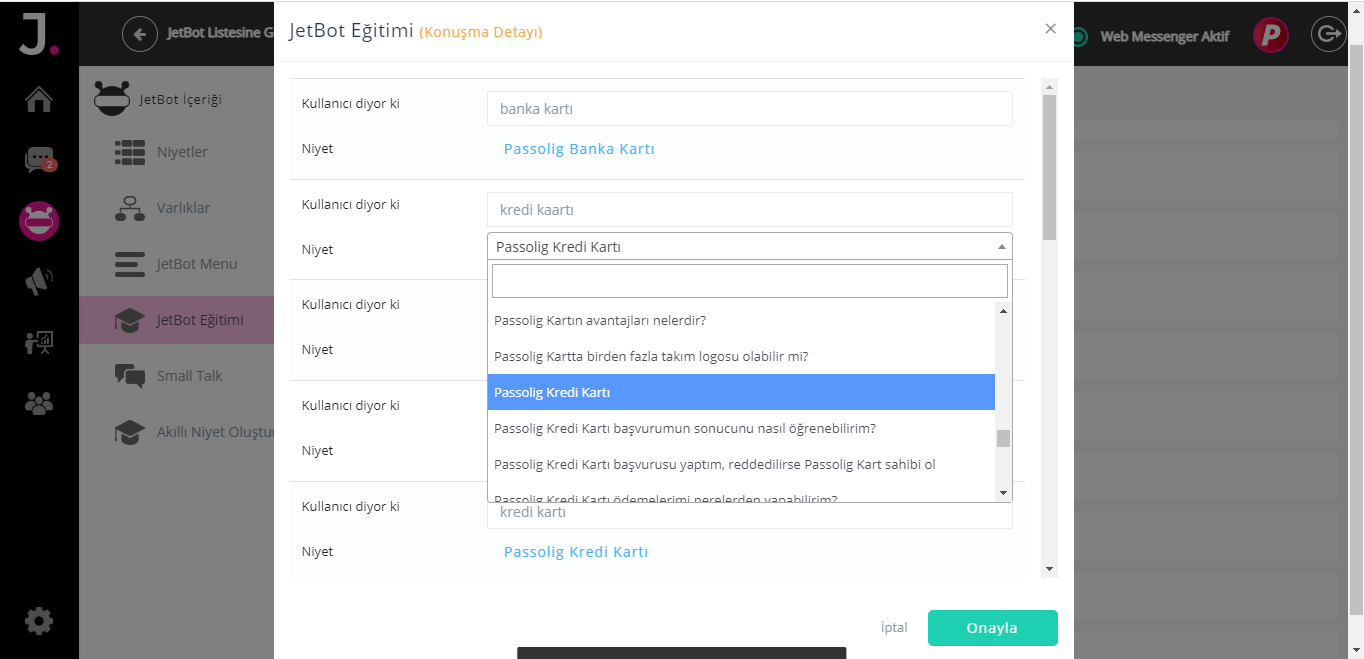Open settings gear in sidebar
This screenshot has width=1364, height=659.
(39, 621)
